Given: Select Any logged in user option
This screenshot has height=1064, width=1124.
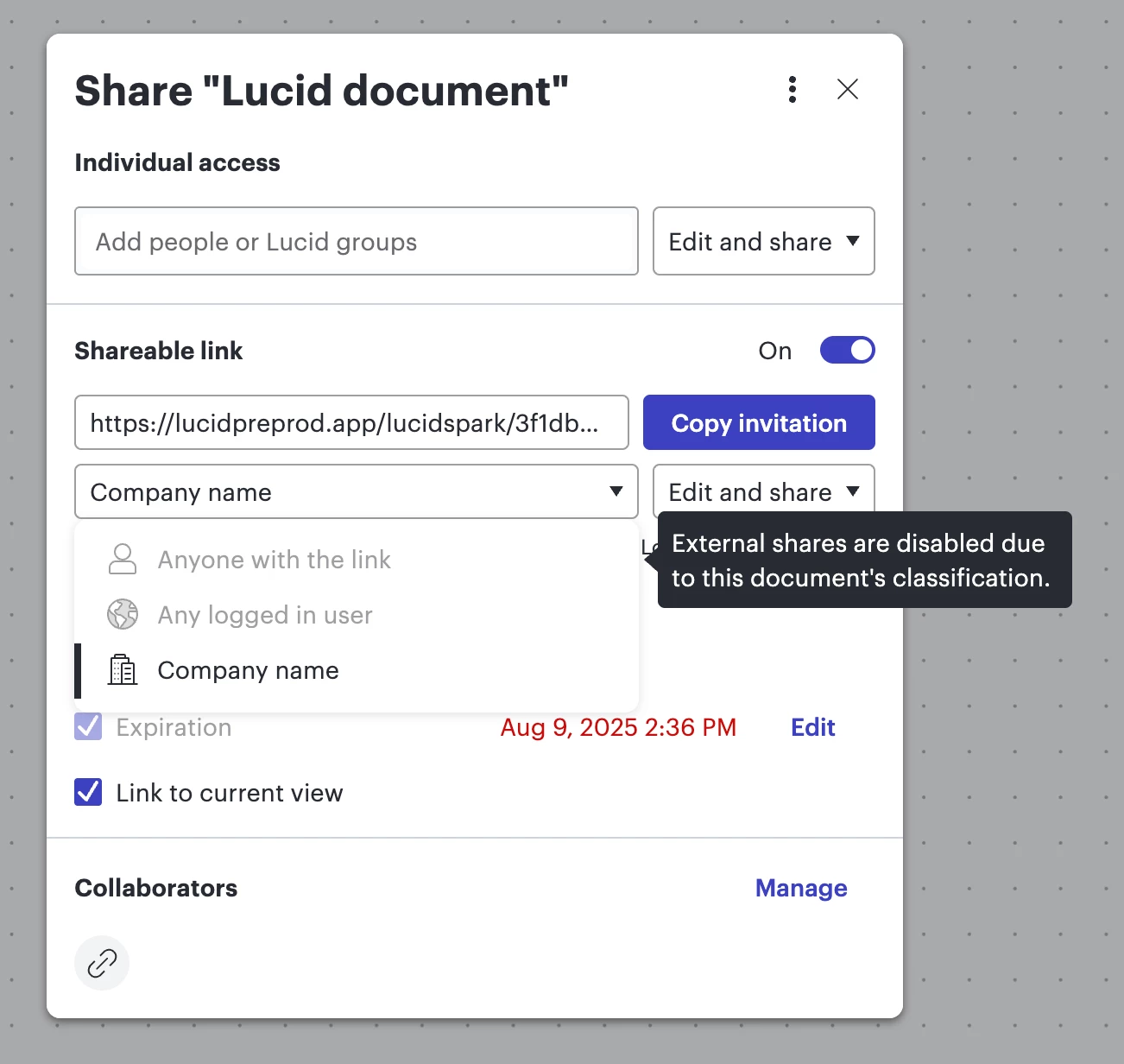Looking at the screenshot, I should [x=357, y=615].
